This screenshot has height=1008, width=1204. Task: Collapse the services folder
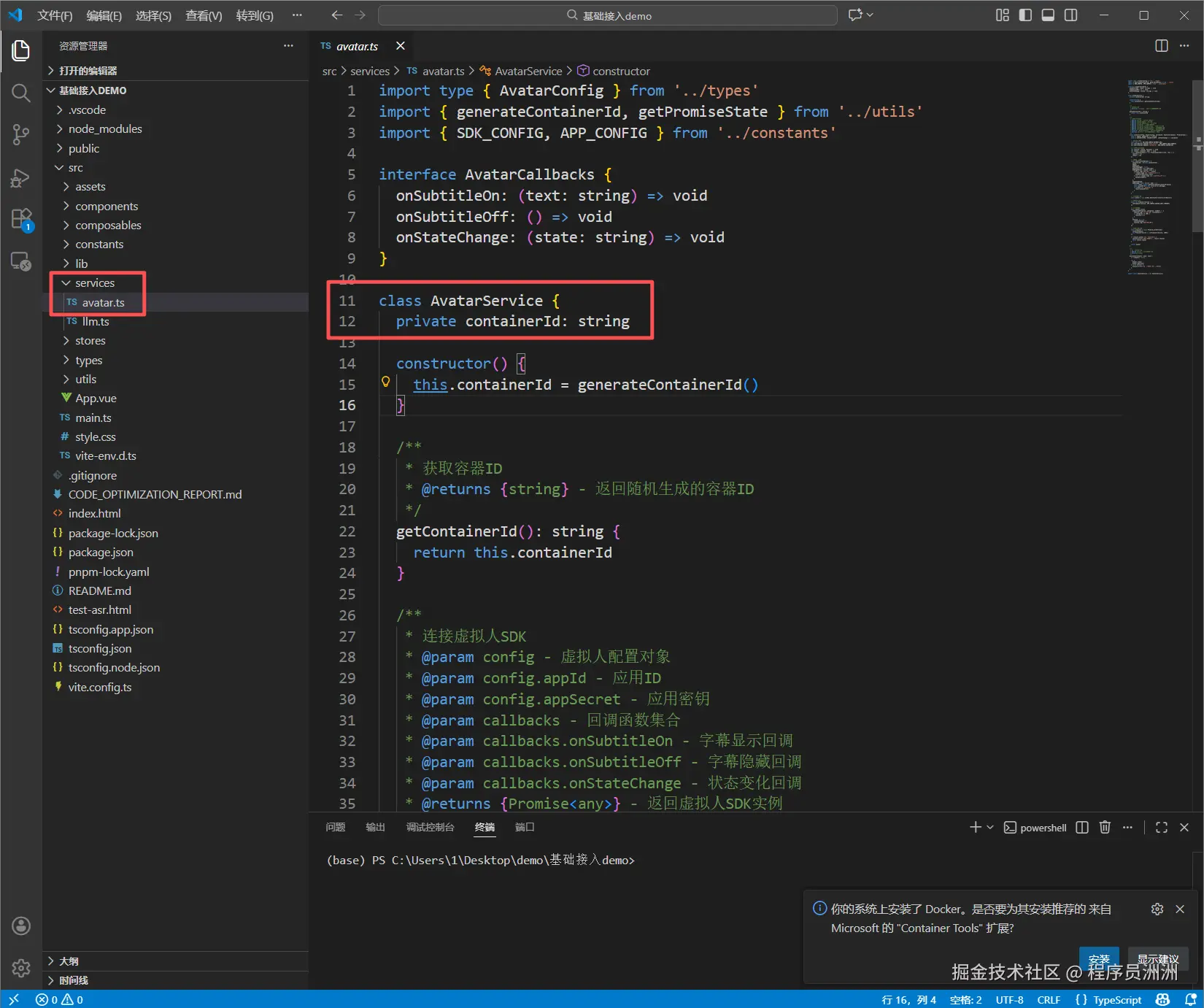[x=175, y=282]
